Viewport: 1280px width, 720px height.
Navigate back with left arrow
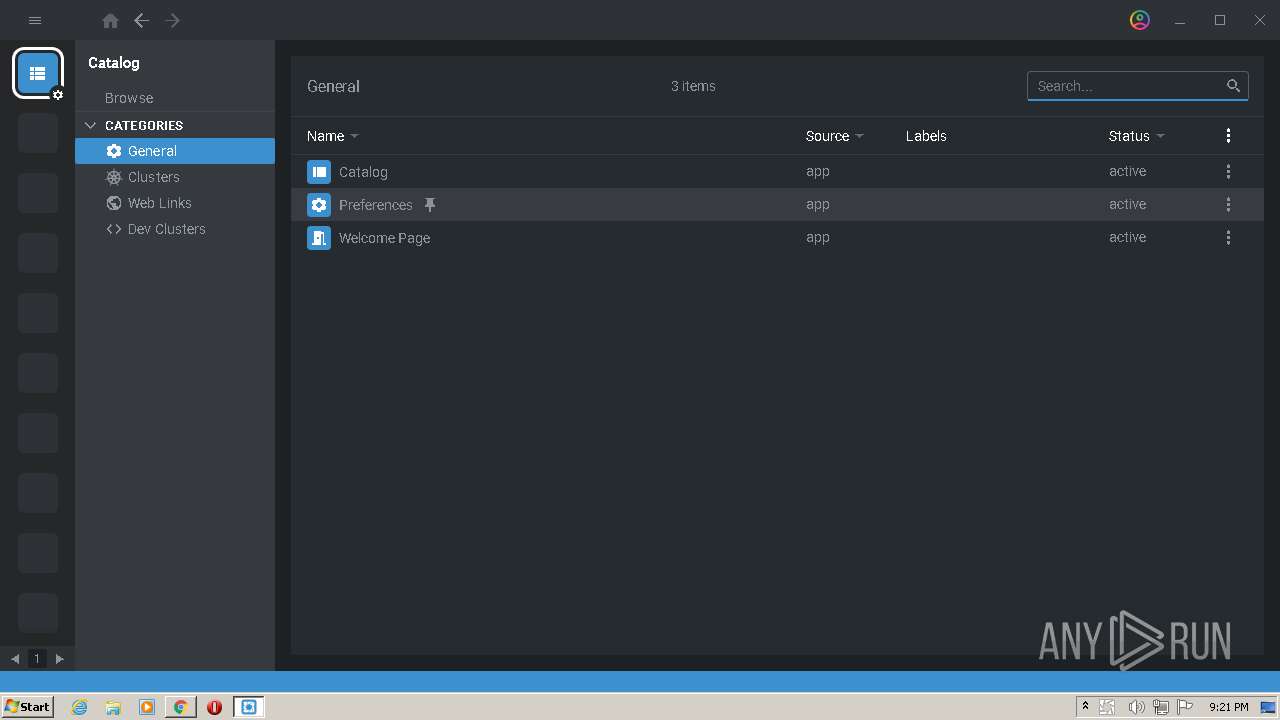[x=141, y=20]
